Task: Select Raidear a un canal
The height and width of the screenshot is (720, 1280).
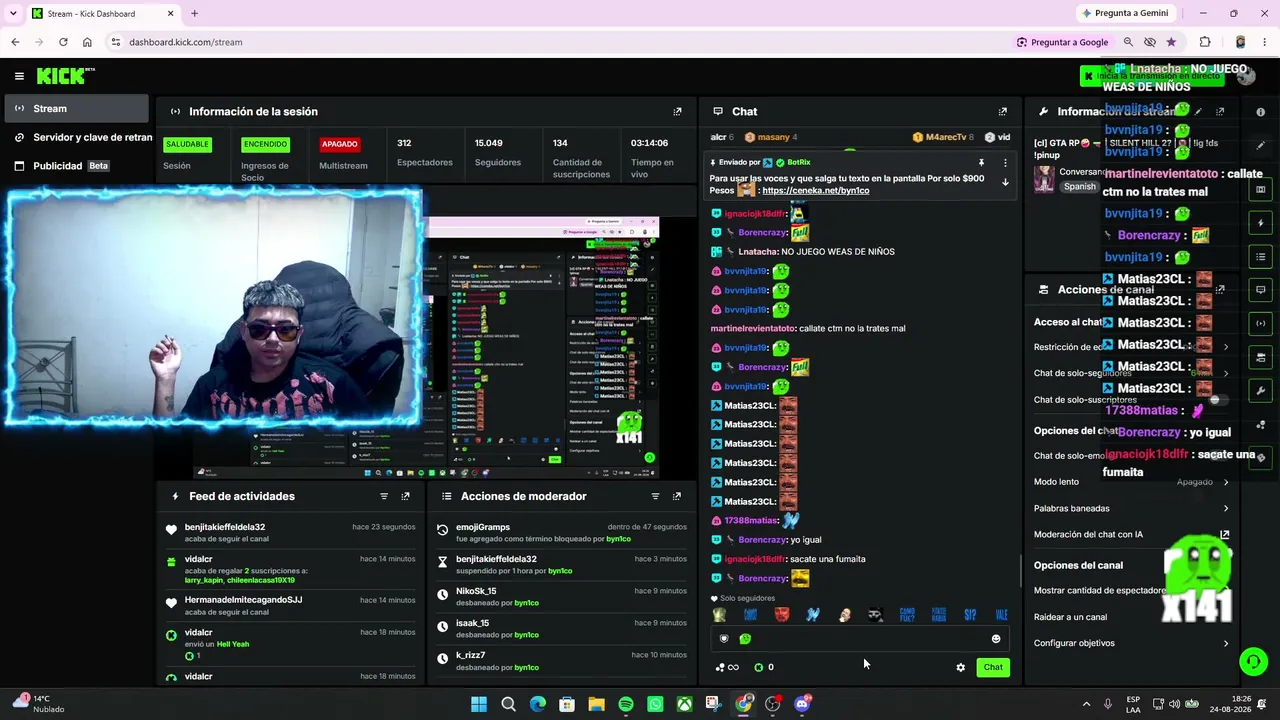Action: tap(1070, 617)
